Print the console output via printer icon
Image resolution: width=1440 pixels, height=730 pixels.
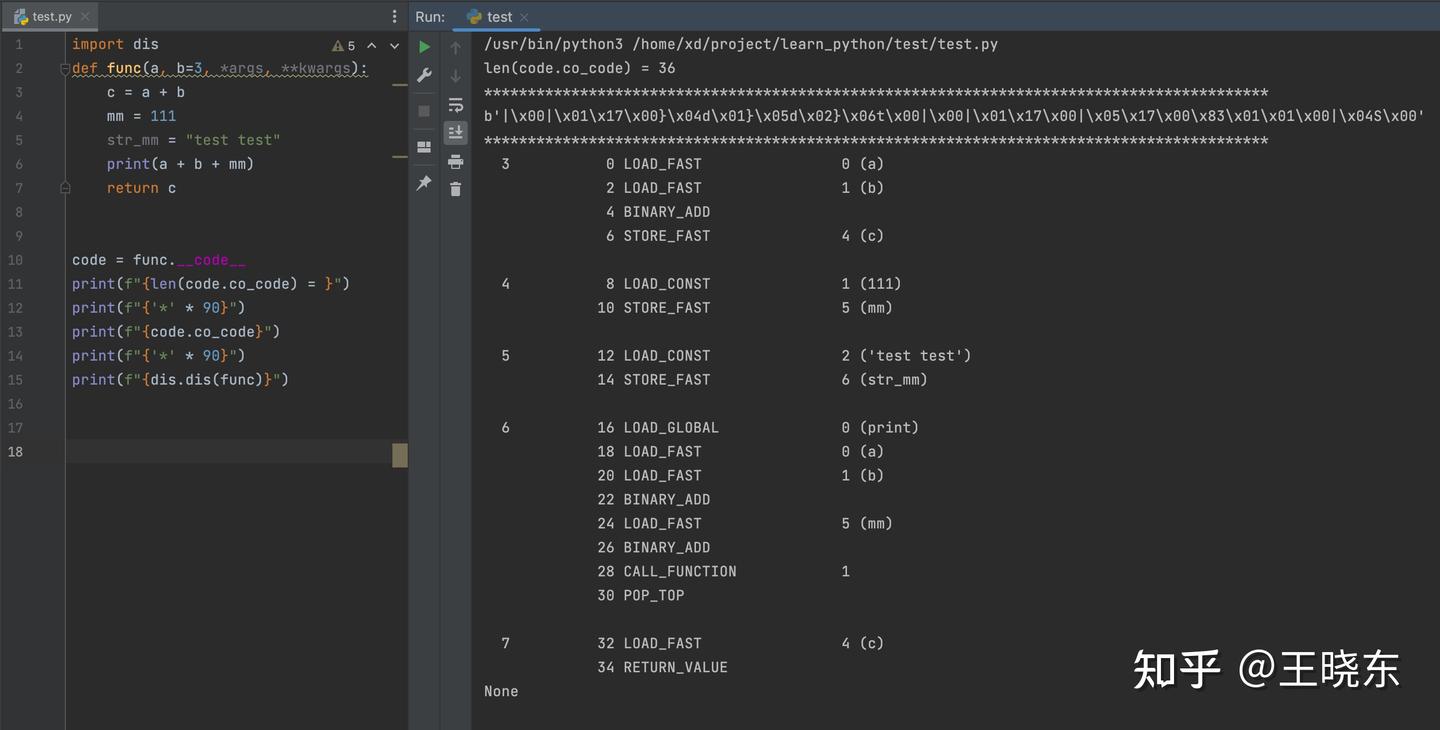click(x=456, y=161)
